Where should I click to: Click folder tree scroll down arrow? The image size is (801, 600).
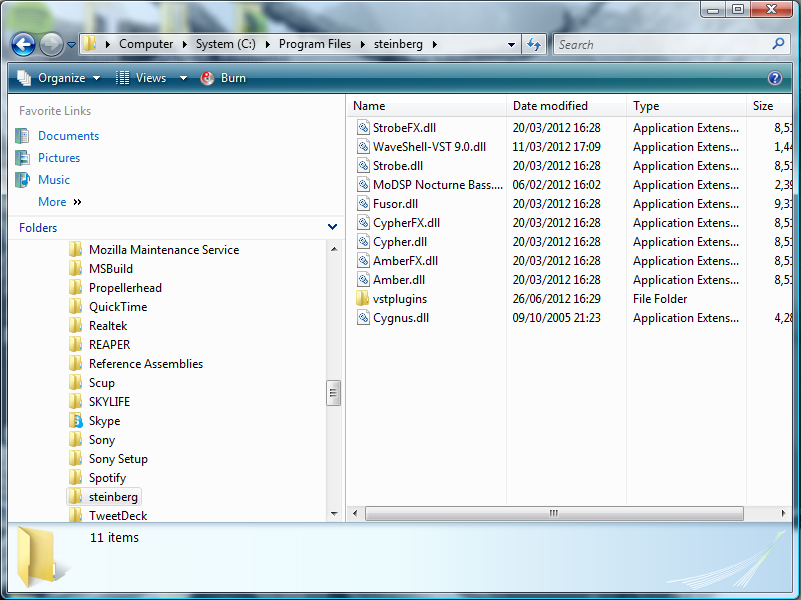pyautogui.click(x=334, y=514)
